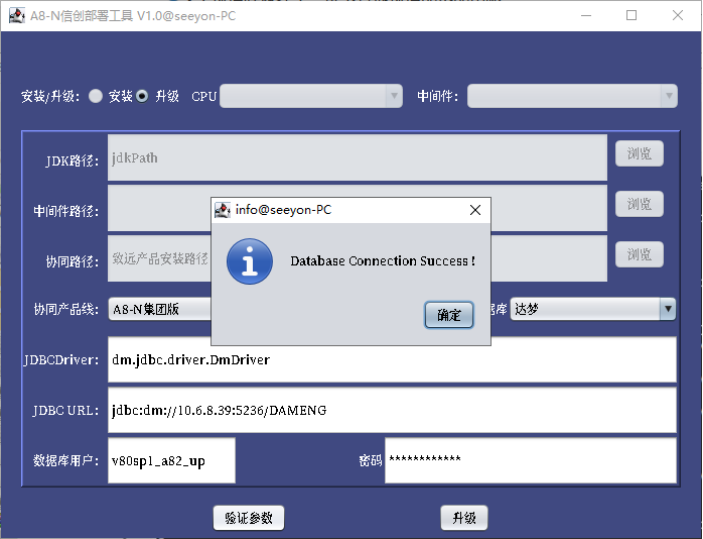Confirm the dialog with 确定 button
The image size is (703, 539).
[x=449, y=315]
